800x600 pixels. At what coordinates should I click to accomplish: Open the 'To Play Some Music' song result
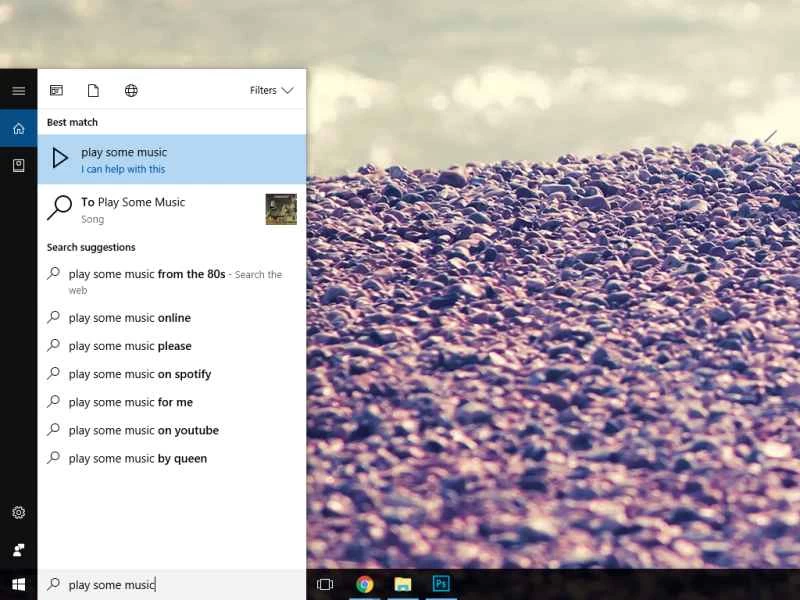(x=150, y=209)
